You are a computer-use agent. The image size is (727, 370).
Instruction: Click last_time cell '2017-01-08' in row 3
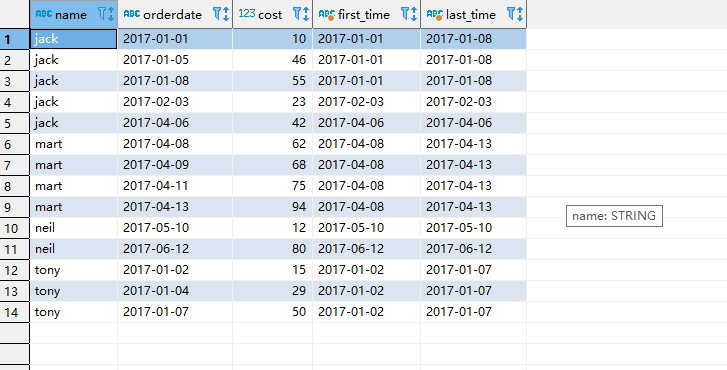(473, 81)
